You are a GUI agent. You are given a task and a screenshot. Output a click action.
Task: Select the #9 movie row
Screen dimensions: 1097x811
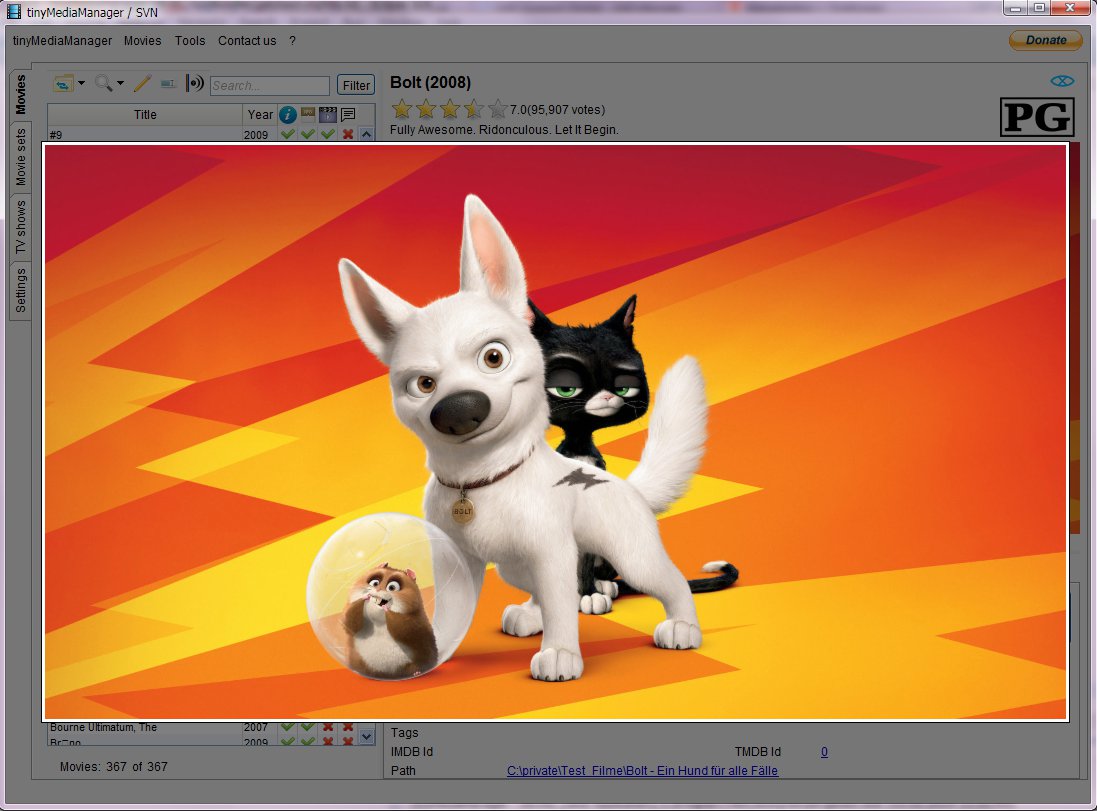[x=204, y=134]
